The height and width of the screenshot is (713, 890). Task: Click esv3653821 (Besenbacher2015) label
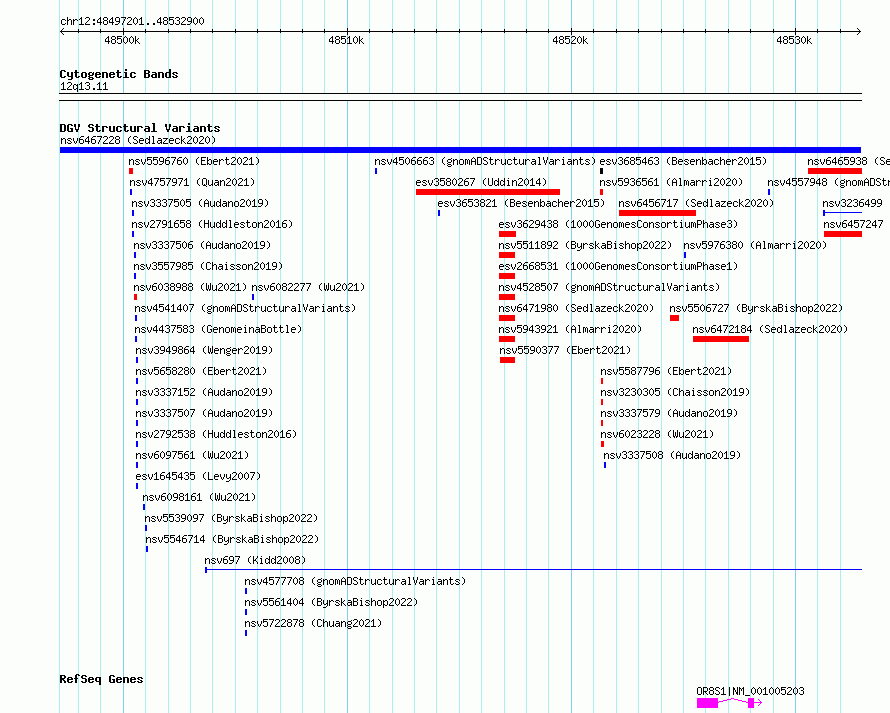coord(521,203)
